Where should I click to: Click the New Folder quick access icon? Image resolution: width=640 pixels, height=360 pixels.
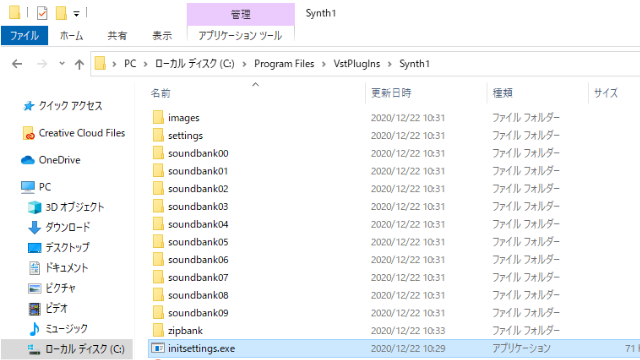tap(61, 13)
